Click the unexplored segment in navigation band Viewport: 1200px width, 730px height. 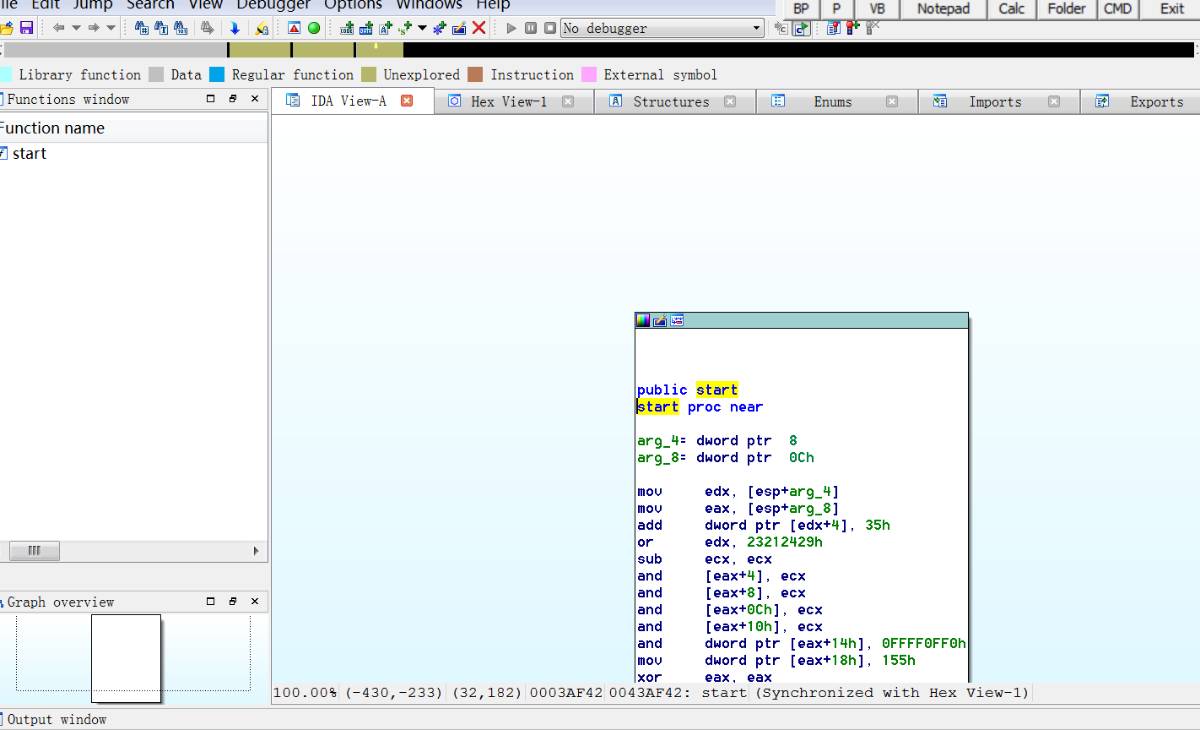point(260,50)
